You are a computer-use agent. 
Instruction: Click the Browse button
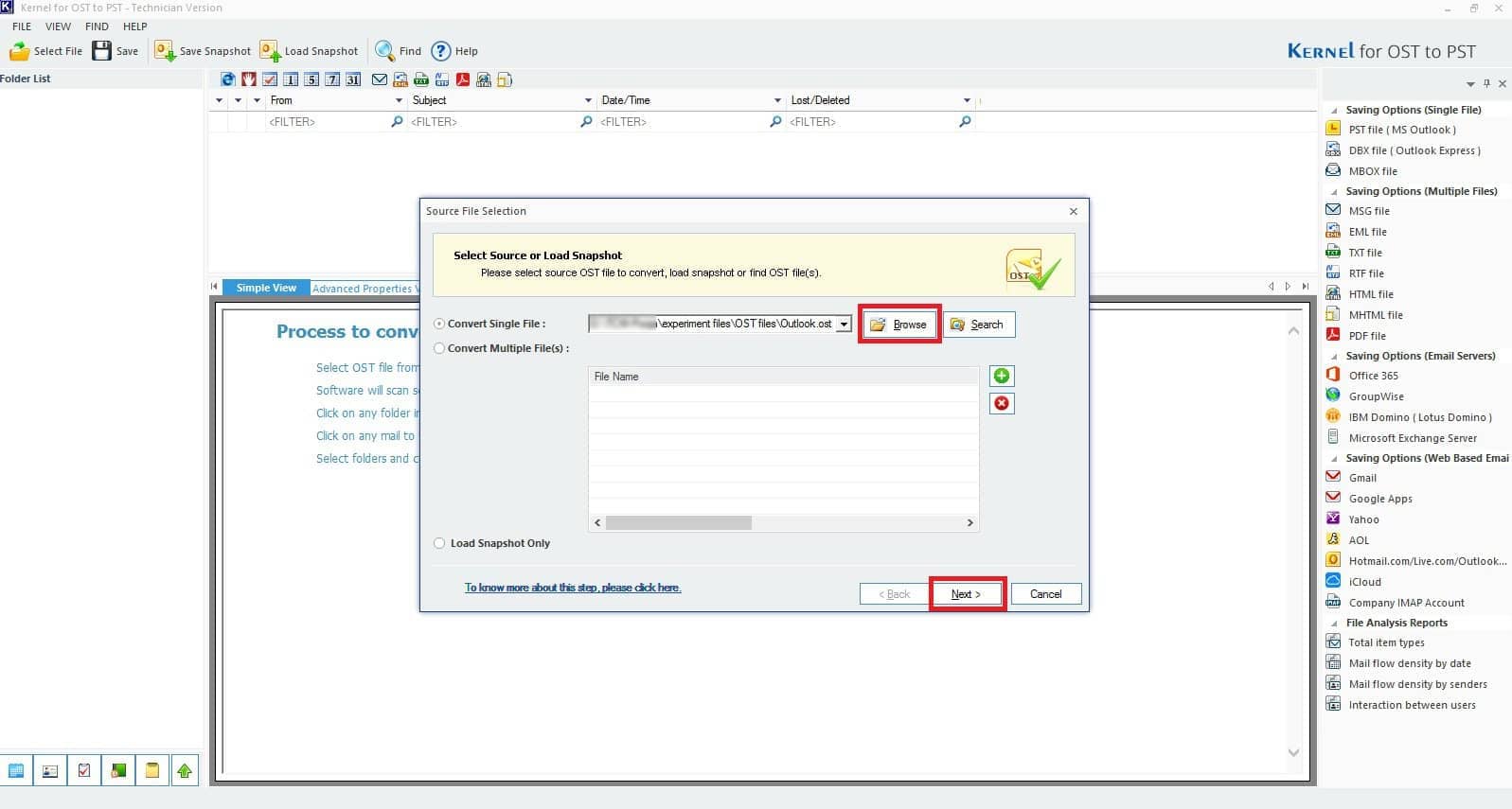[899, 325]
